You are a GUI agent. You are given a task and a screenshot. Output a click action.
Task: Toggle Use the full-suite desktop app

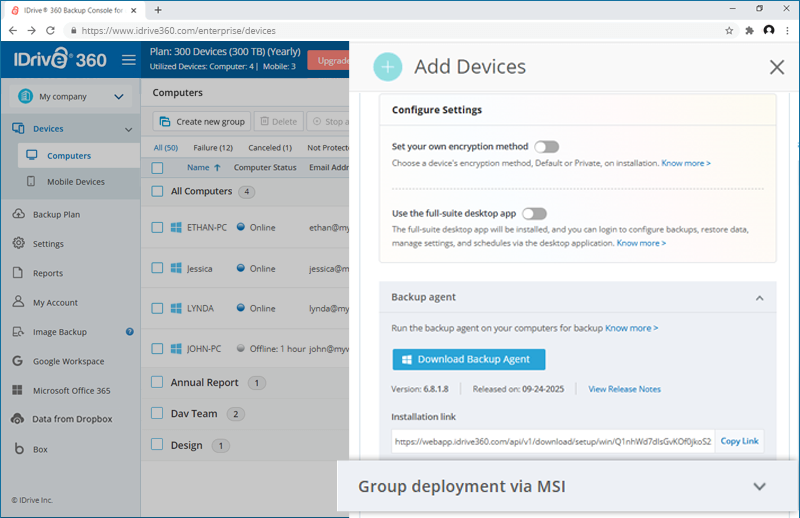534,213
